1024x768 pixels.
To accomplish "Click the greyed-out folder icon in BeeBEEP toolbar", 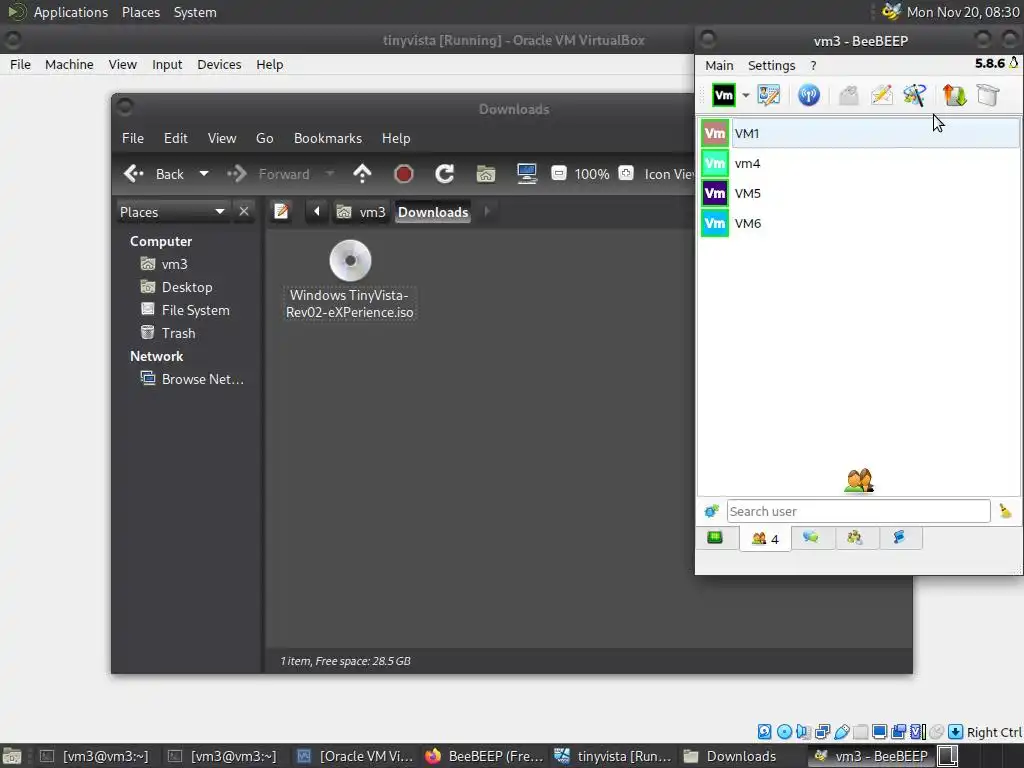I will (x=848, y=95).
